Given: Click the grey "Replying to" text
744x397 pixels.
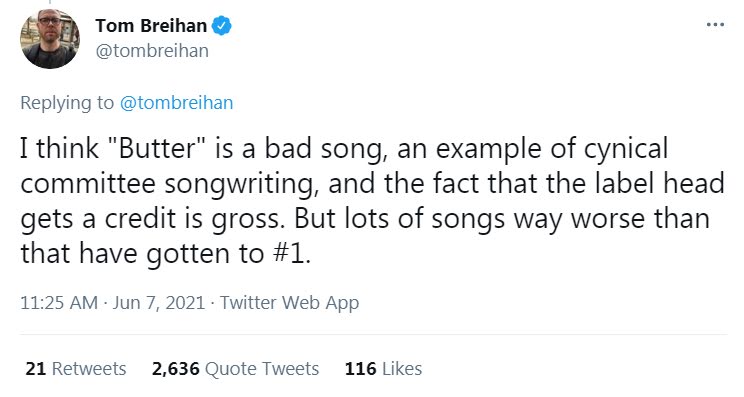Looking at the screenshot, I should tap(67, 103).
